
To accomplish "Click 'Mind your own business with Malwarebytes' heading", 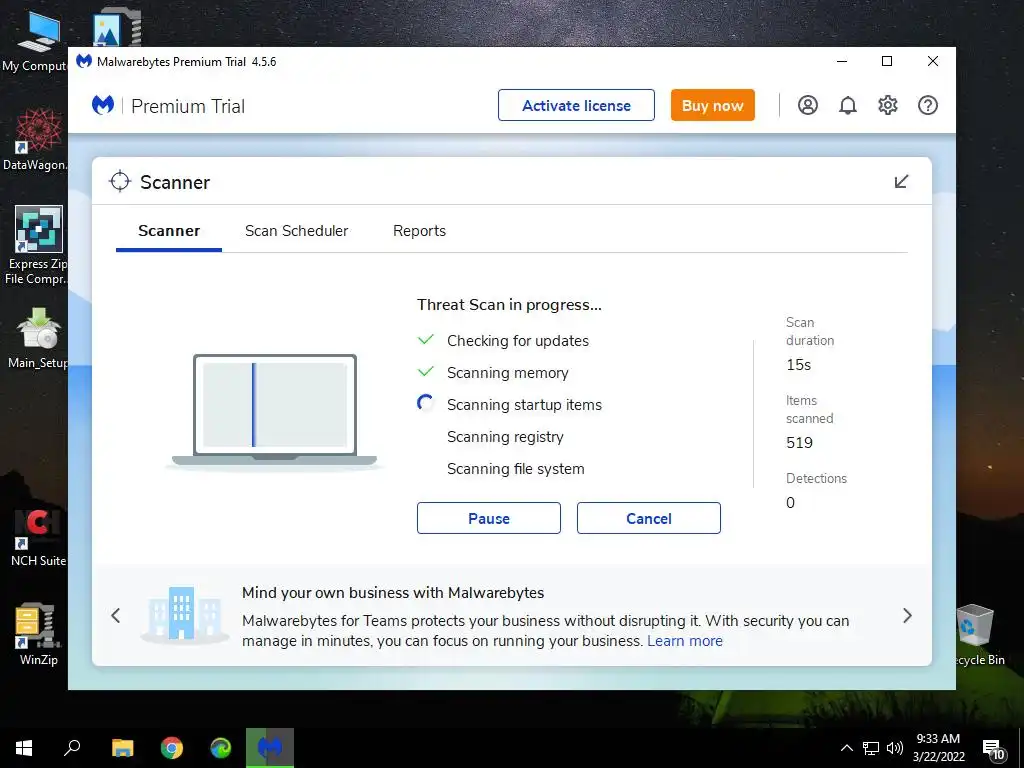I will pos(392,592).
